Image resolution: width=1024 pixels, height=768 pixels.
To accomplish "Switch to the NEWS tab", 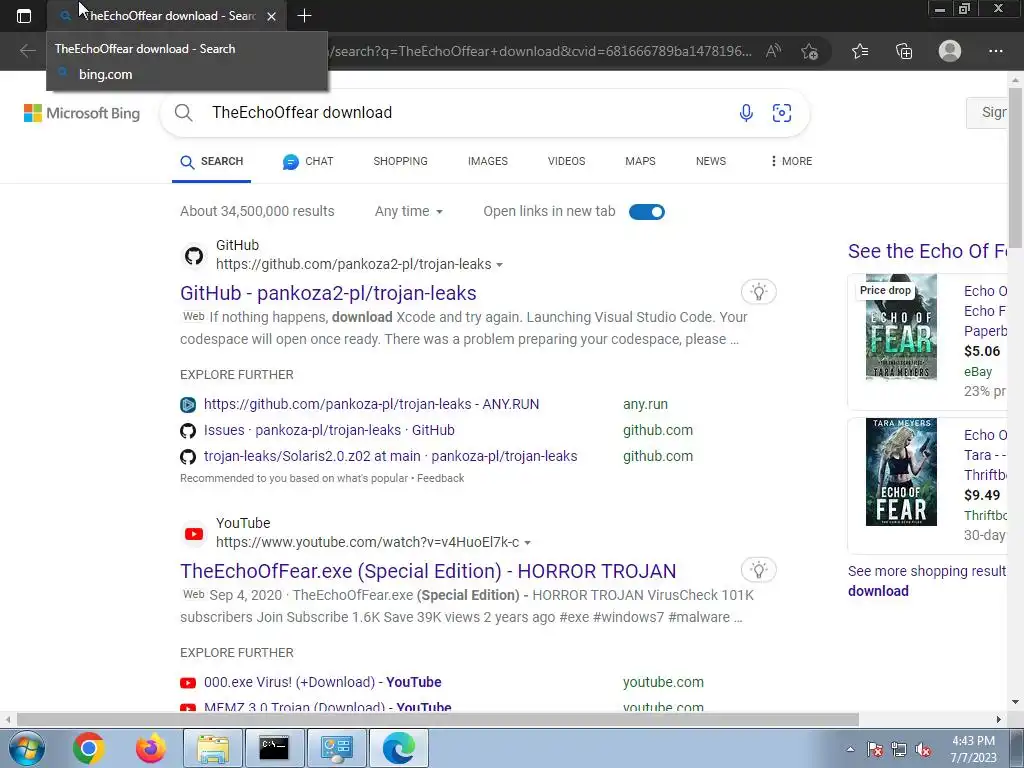I will pyautogui.click(x=711, y=161).
